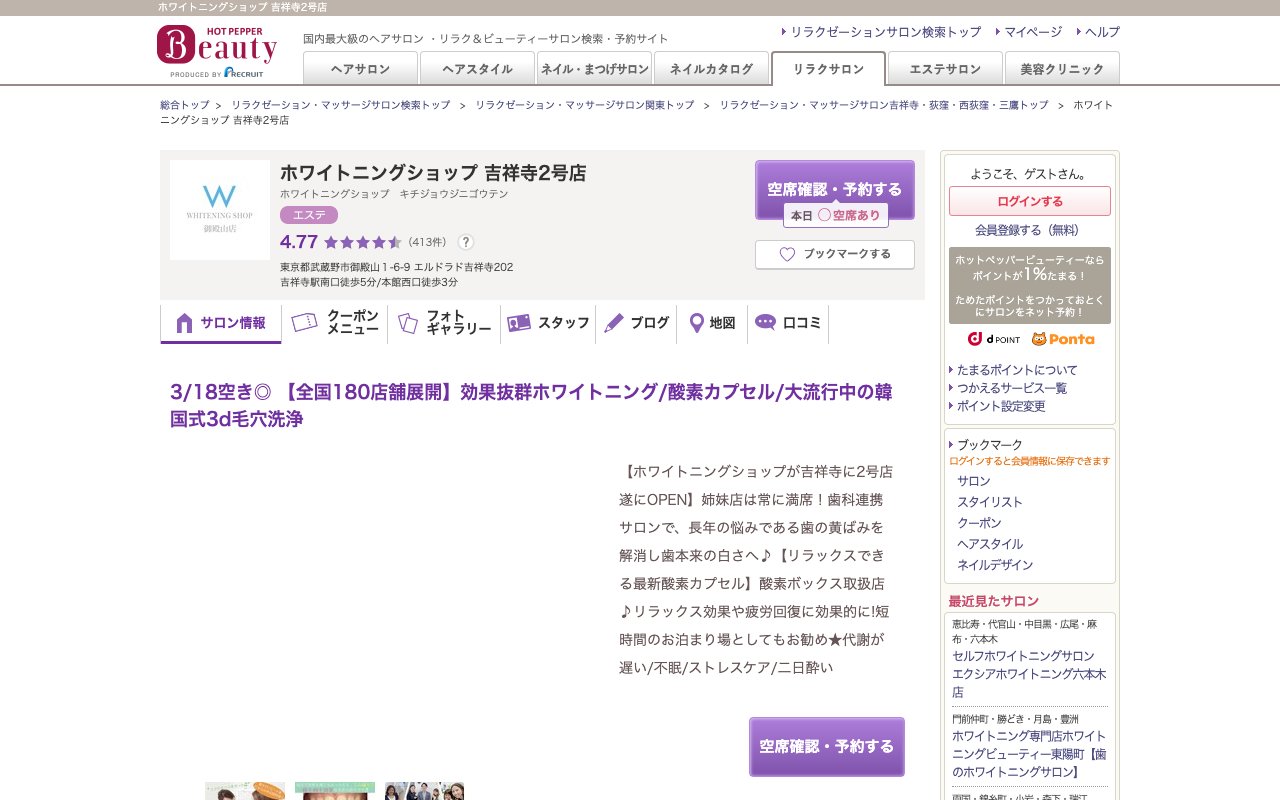Click the 口コミ speech bubble icon

[765, 322]
